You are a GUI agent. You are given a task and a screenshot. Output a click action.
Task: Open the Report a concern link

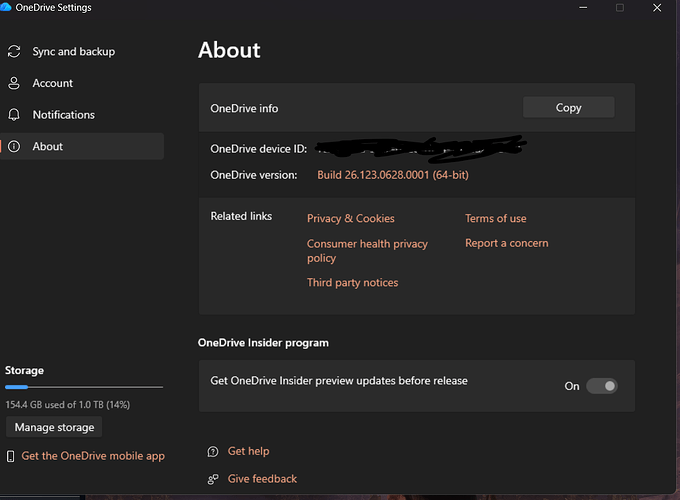point(507,243)
